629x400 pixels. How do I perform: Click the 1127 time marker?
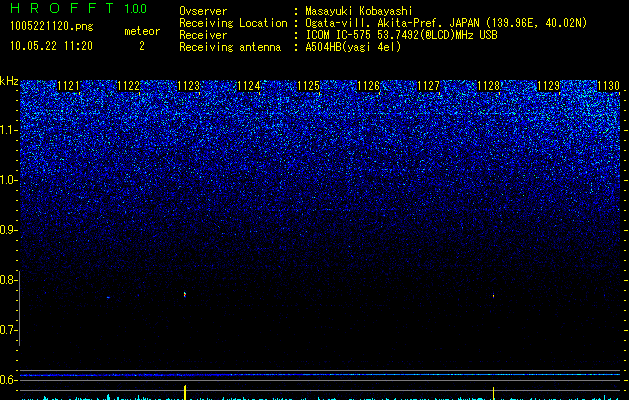coord(428,86)
